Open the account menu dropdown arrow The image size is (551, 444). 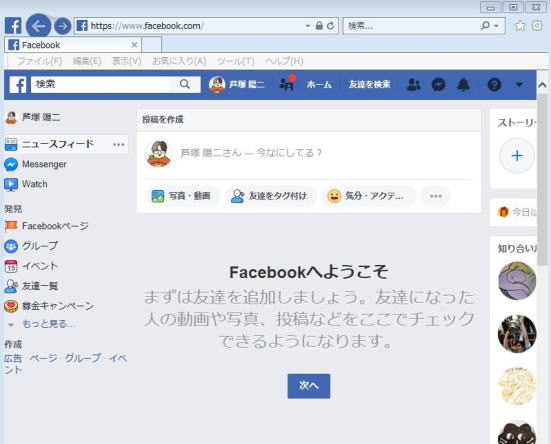(x=519, y=85)
